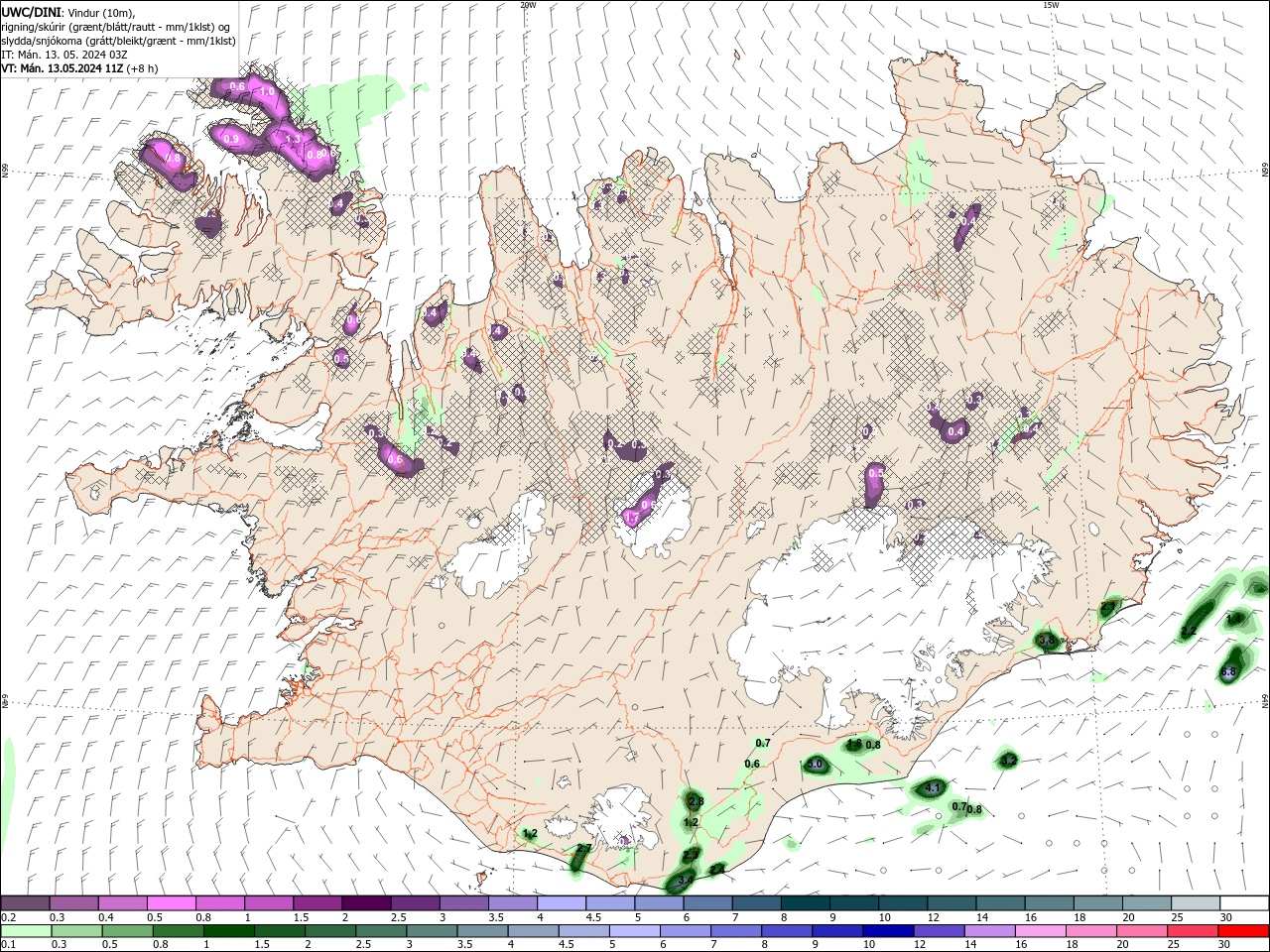Click the '1.7' snow value on central glacier
The image size is (1270, 952).
(x=631, y=518)
